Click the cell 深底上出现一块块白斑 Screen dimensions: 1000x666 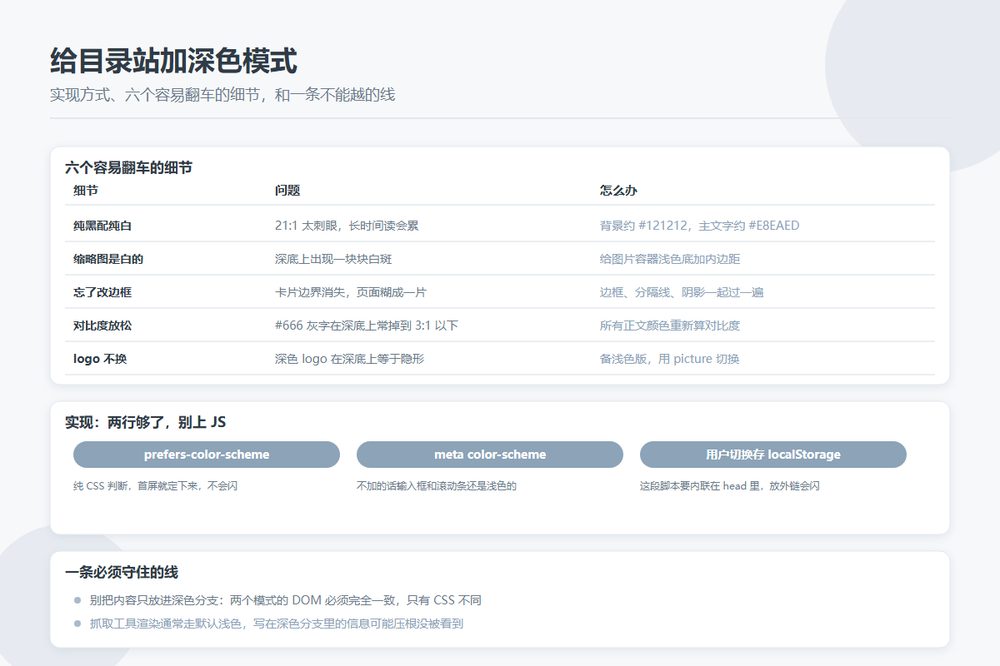pyautogui.click(x=334, y=259)
